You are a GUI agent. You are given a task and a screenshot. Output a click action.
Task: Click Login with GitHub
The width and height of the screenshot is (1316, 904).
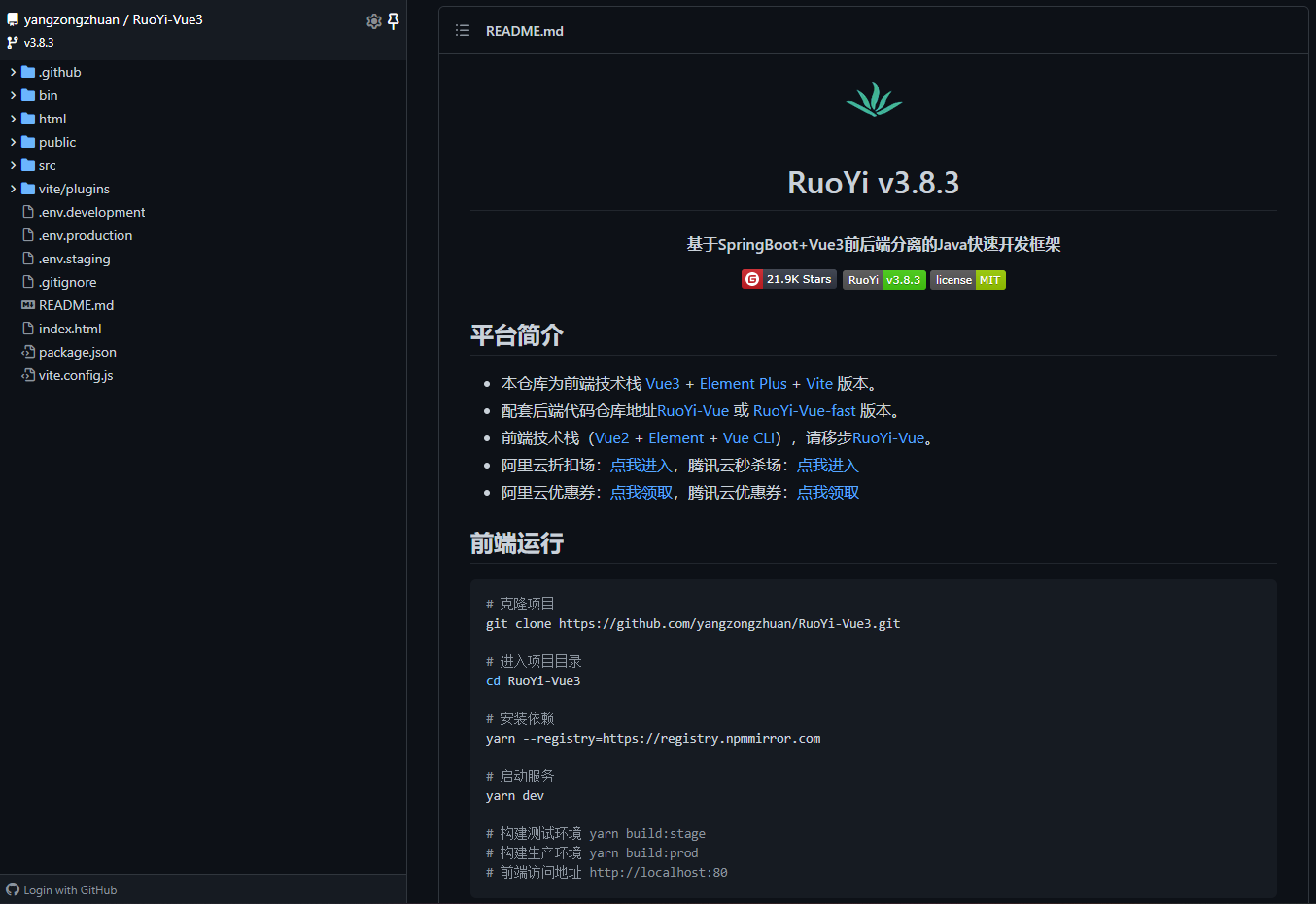tap(70, 890)
